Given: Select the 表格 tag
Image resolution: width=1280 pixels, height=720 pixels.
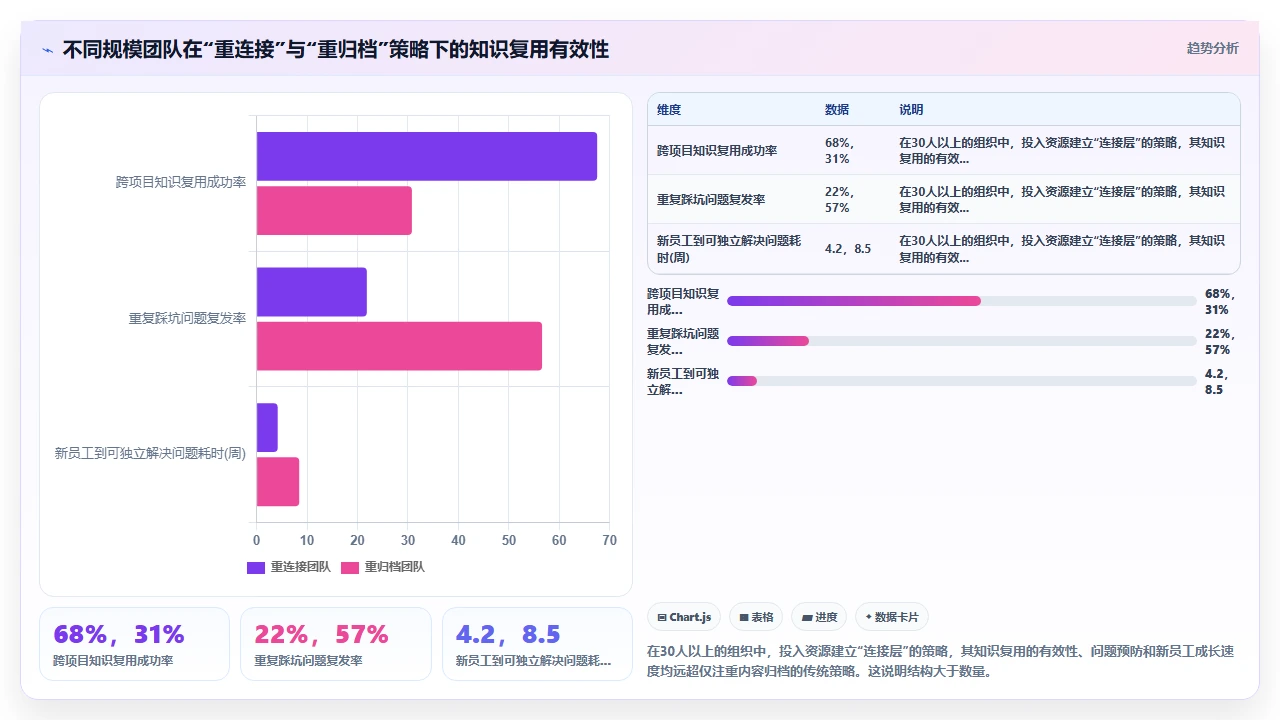Looking at the screenshot, I should point(756,617).
